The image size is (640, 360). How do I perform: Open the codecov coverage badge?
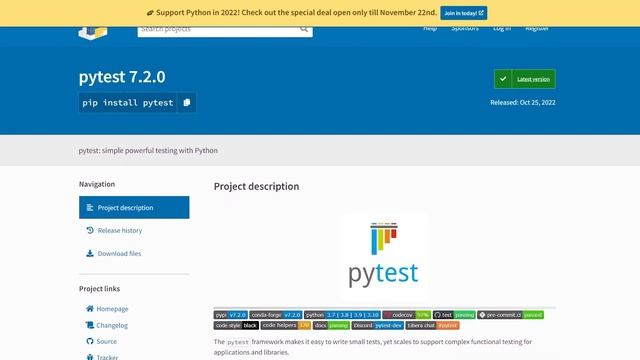407,315
